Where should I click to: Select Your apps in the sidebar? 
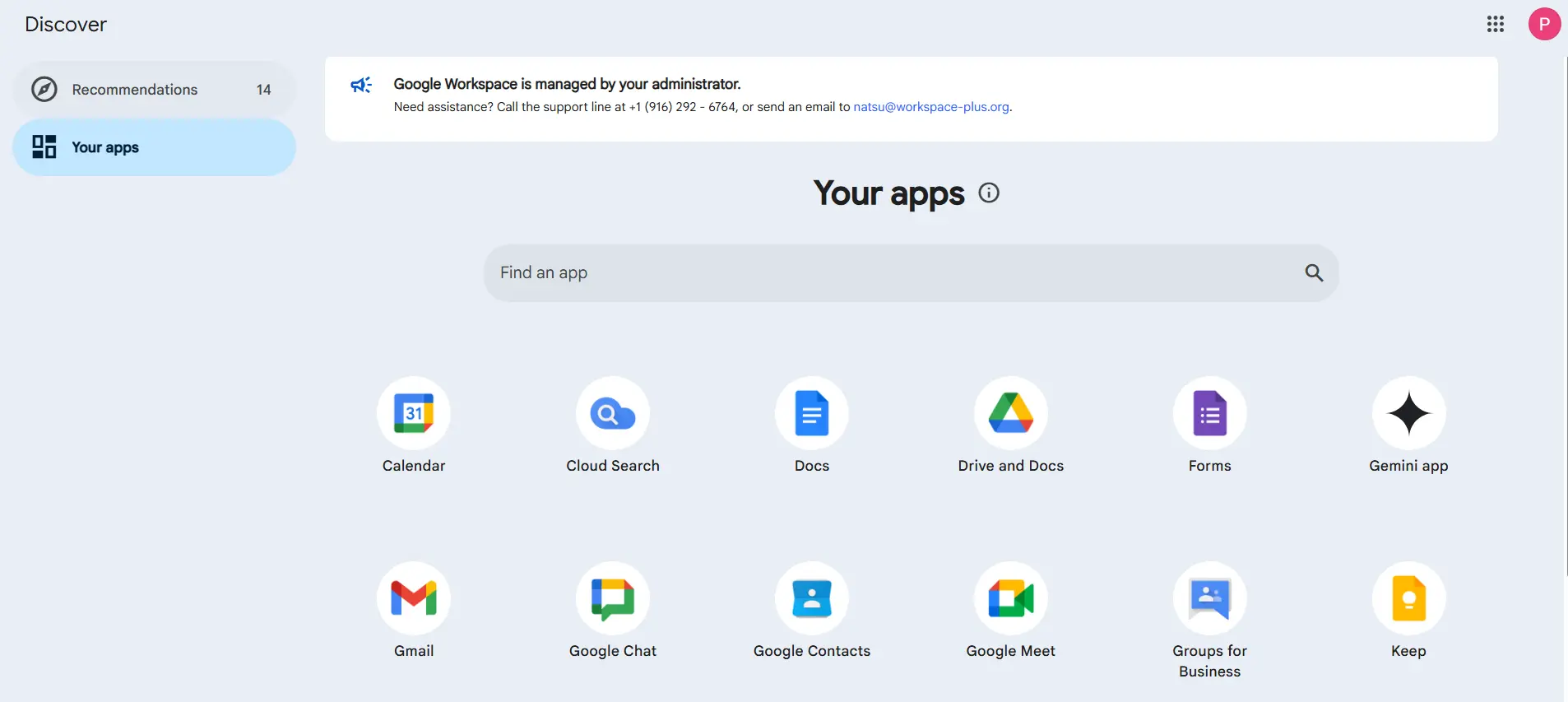[154, 147]
